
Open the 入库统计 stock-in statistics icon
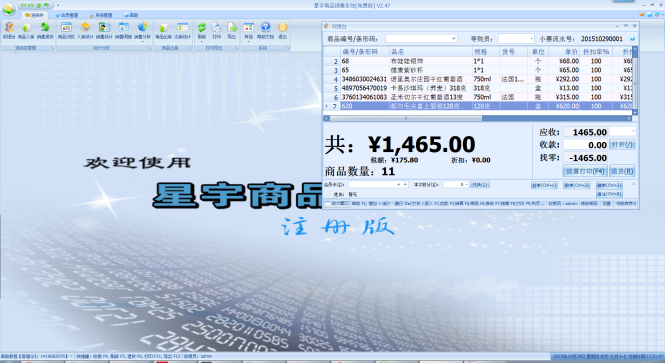point(85,31)
